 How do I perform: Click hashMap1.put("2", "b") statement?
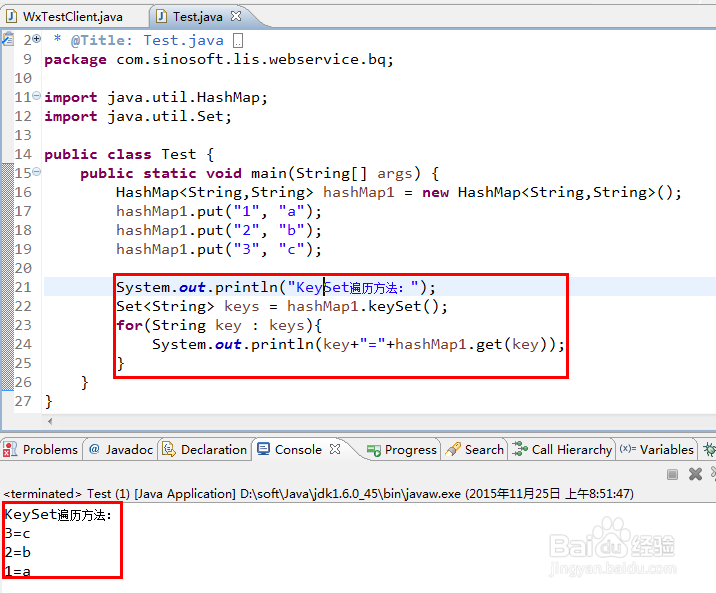(x=219, y=230)
